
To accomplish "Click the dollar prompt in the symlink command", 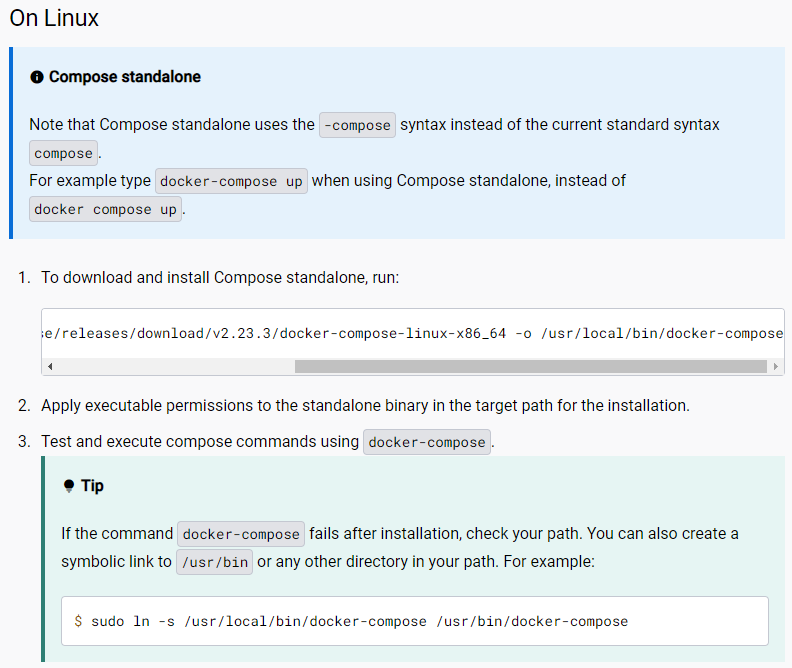I will coord(78,621).
